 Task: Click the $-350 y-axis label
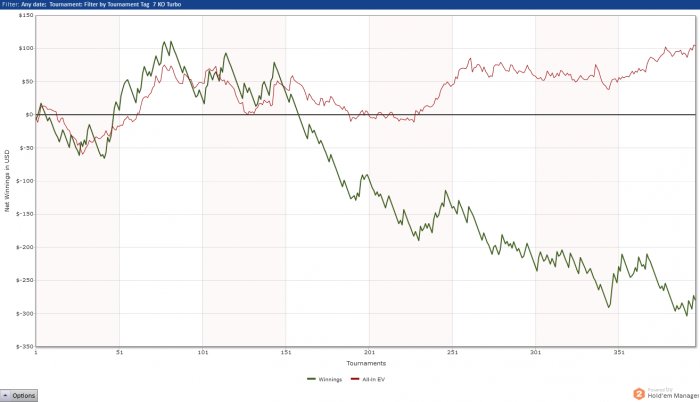click(x=25, y=347)
